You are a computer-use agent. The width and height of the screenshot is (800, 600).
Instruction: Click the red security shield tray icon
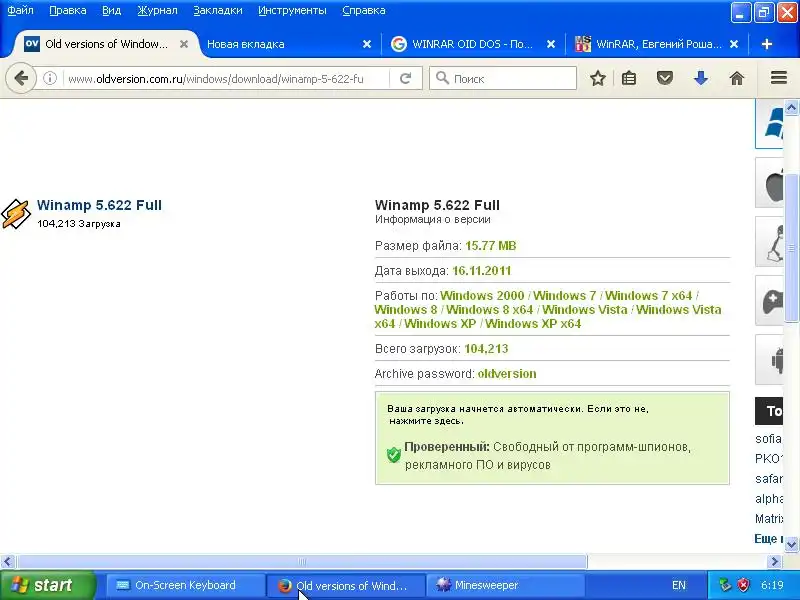(744, 585)
